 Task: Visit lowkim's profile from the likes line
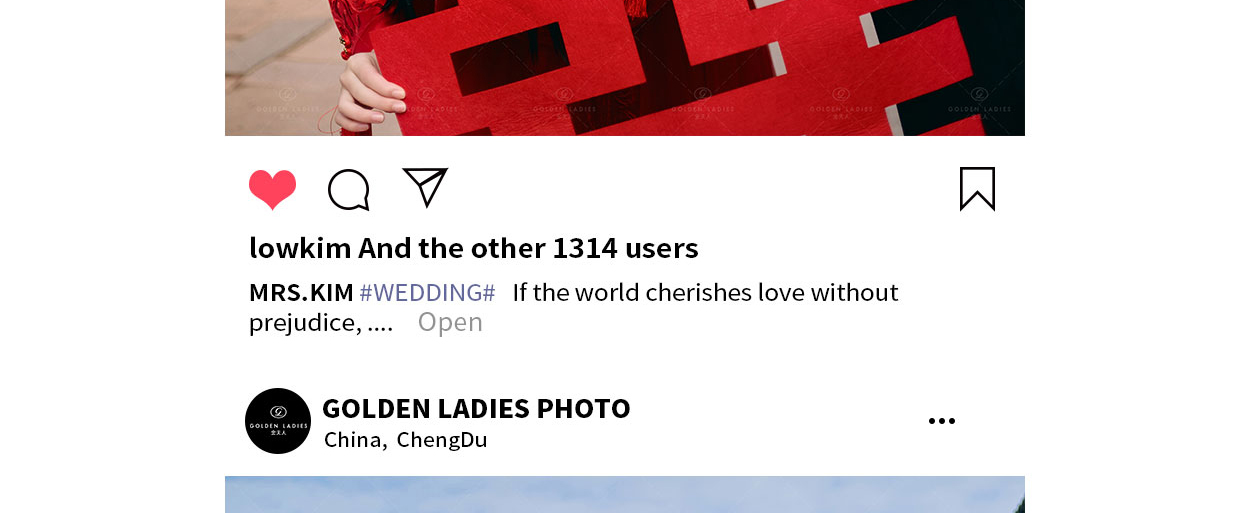coord(300,248)
